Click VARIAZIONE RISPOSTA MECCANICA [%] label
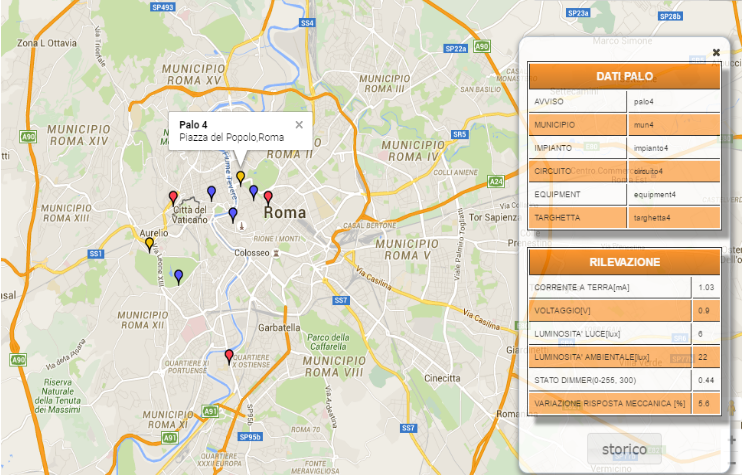This screenshot has width=750, height=475. (x=610, y=403)
